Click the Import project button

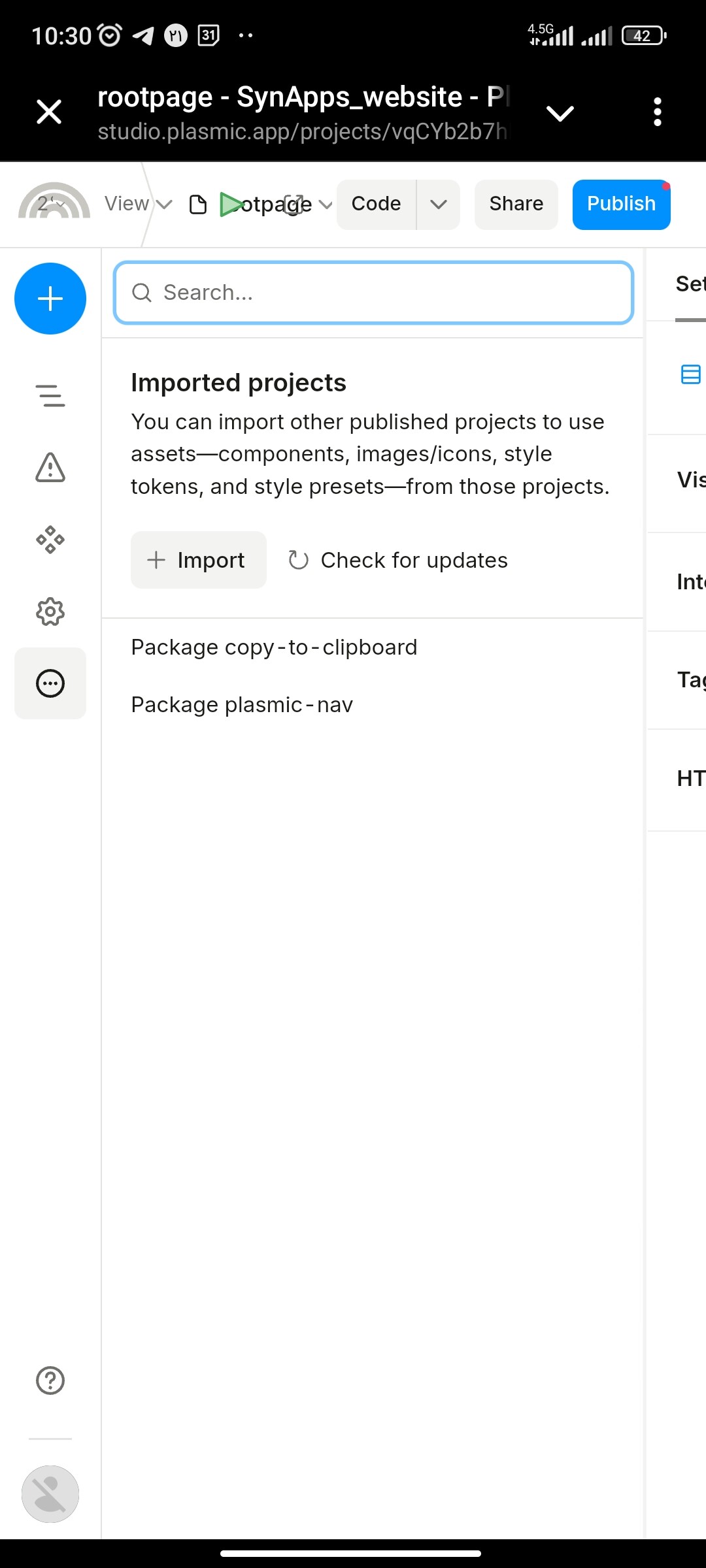(198, 560)
